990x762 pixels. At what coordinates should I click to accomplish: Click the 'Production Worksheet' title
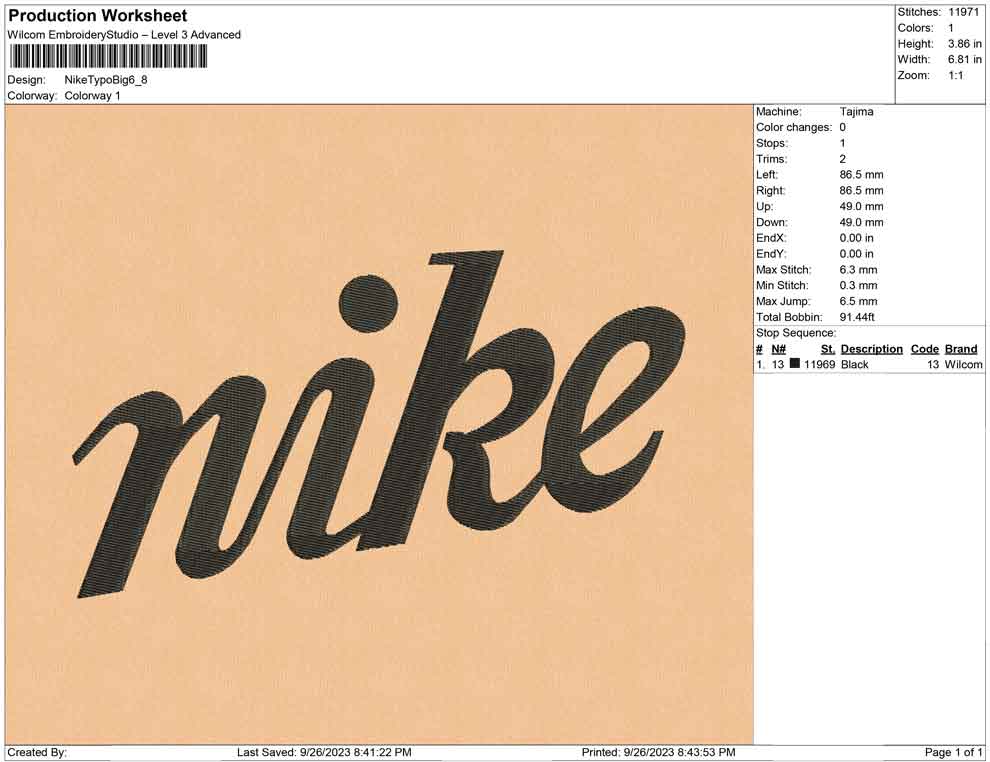click(x=98, y=16)
